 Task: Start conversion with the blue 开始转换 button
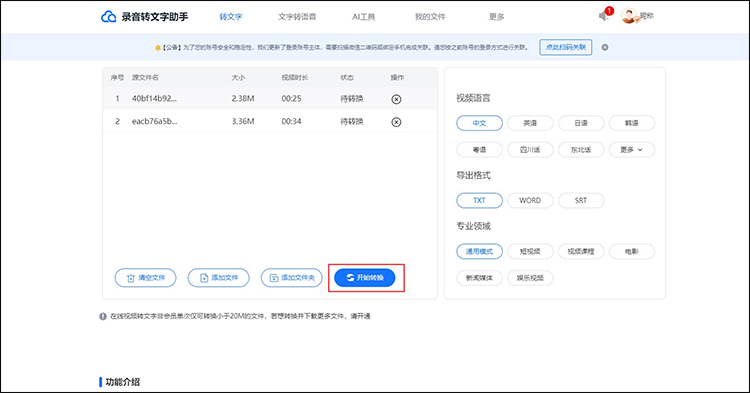[x=365, y=278]
